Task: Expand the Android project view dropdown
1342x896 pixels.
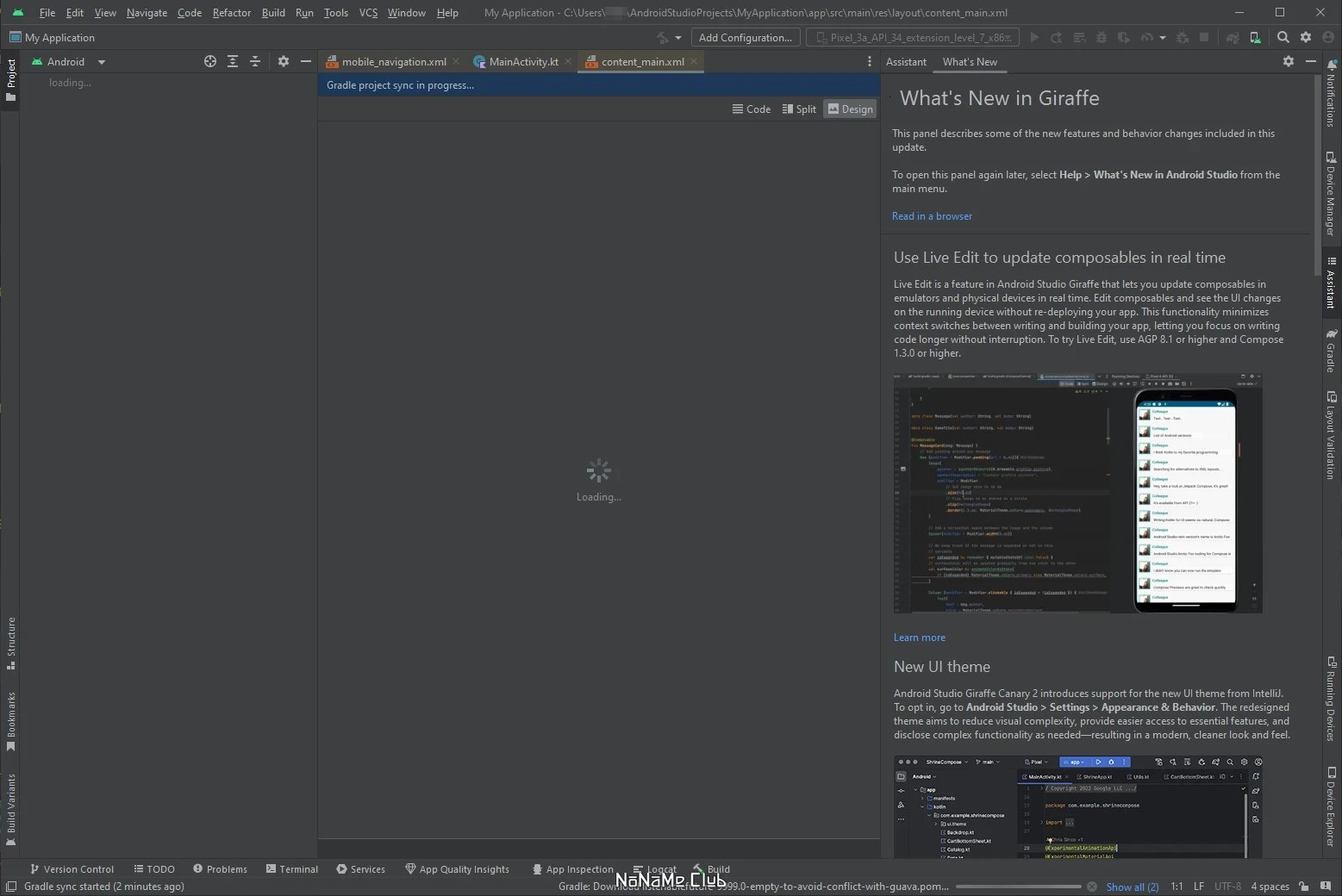Action: coord(68,61)
